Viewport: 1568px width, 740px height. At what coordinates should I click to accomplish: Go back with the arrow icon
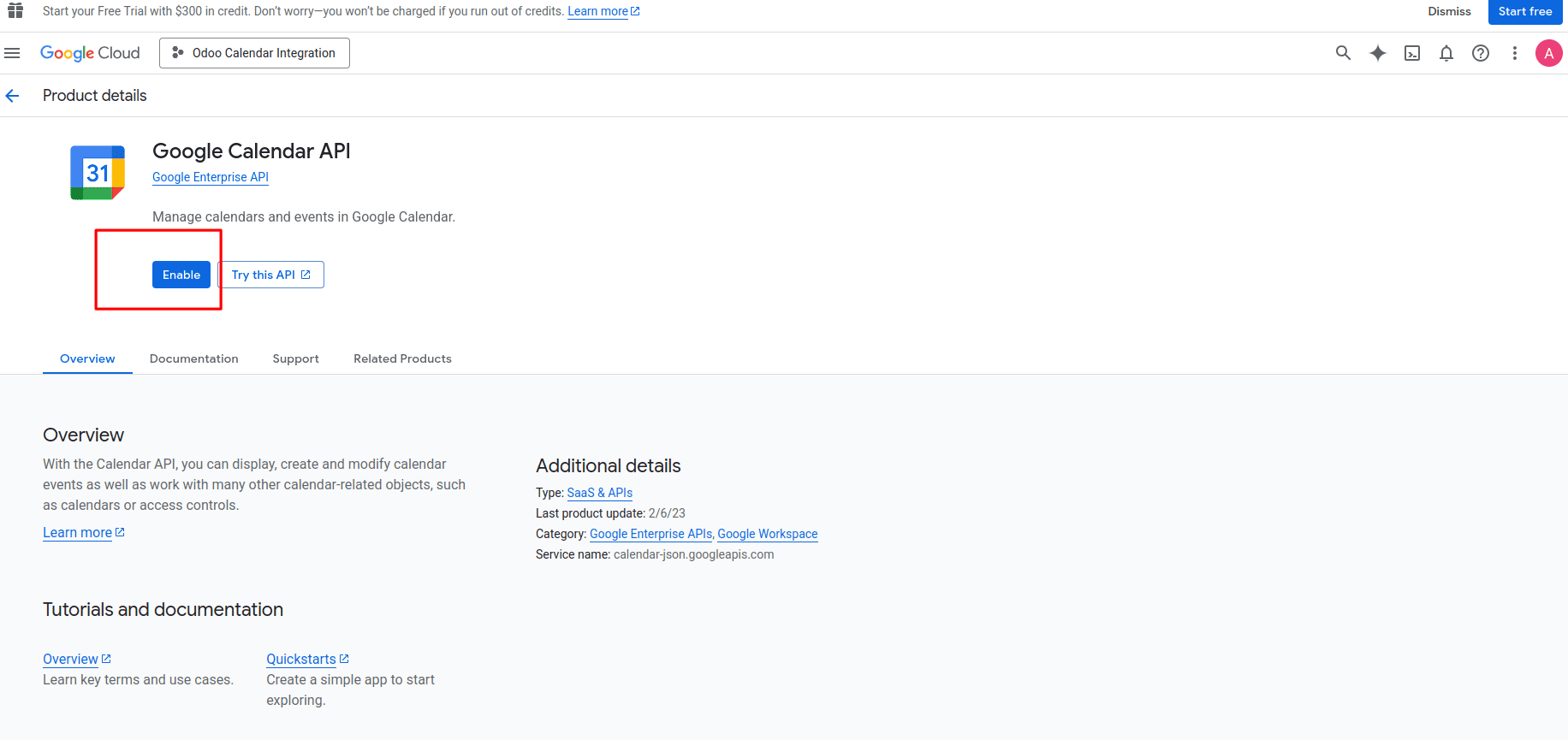(12, 96)
